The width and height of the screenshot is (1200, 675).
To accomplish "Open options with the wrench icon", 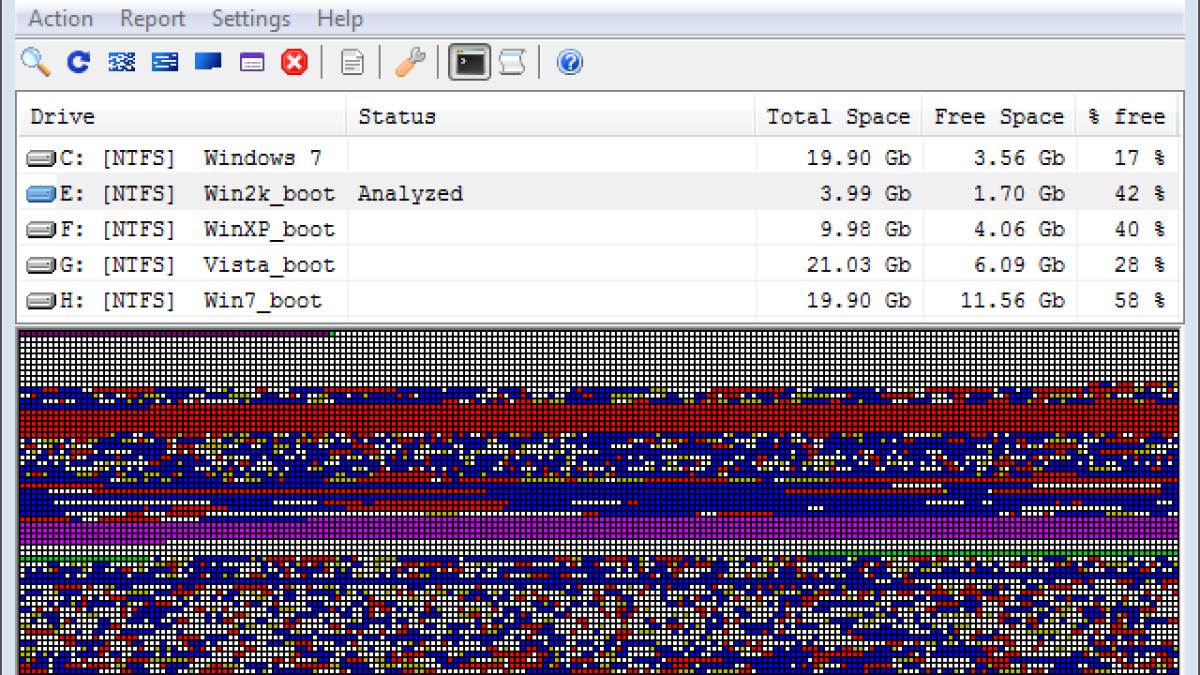I will 409,63.
